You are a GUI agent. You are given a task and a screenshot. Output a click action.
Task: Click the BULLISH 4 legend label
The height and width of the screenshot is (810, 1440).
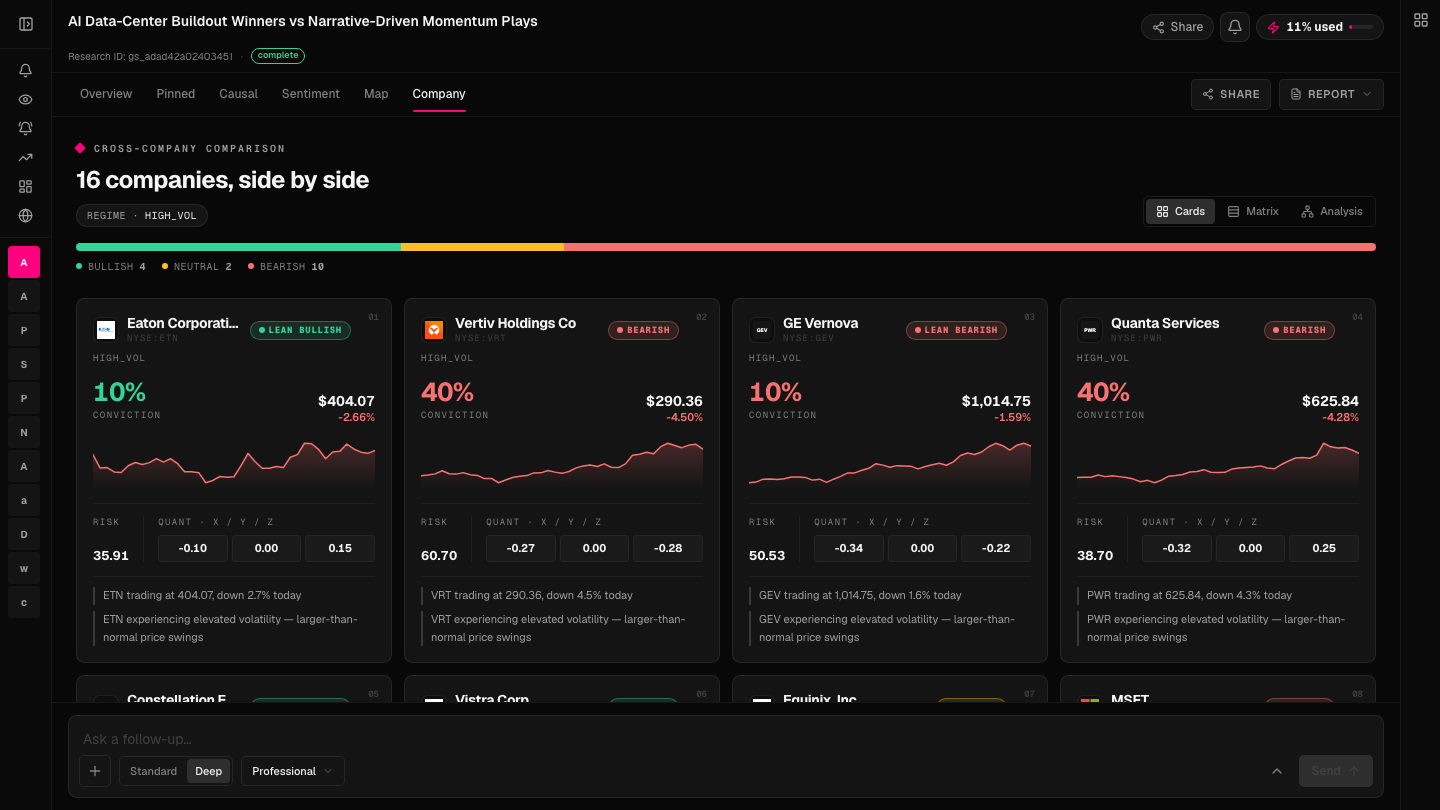[111, 267]
